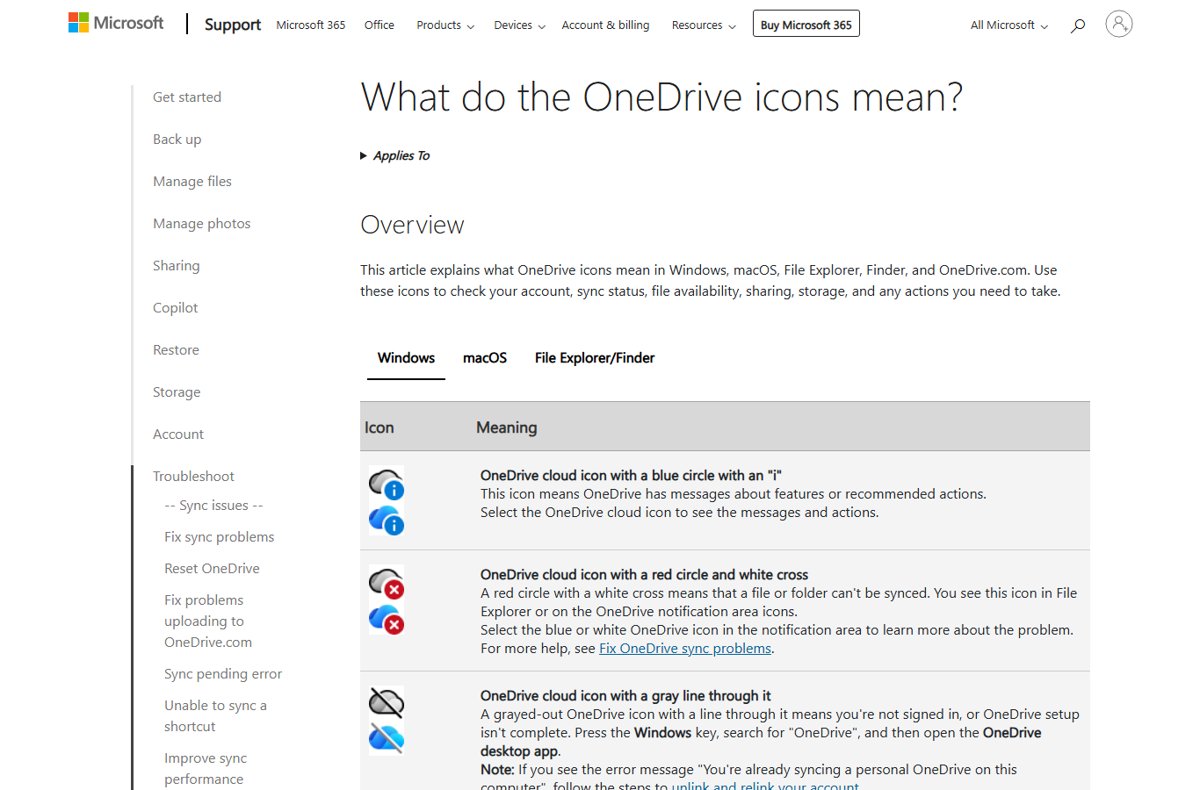Switch to the macOS tab
Viewport: 1200px width, 790px height.
[485, 358]
